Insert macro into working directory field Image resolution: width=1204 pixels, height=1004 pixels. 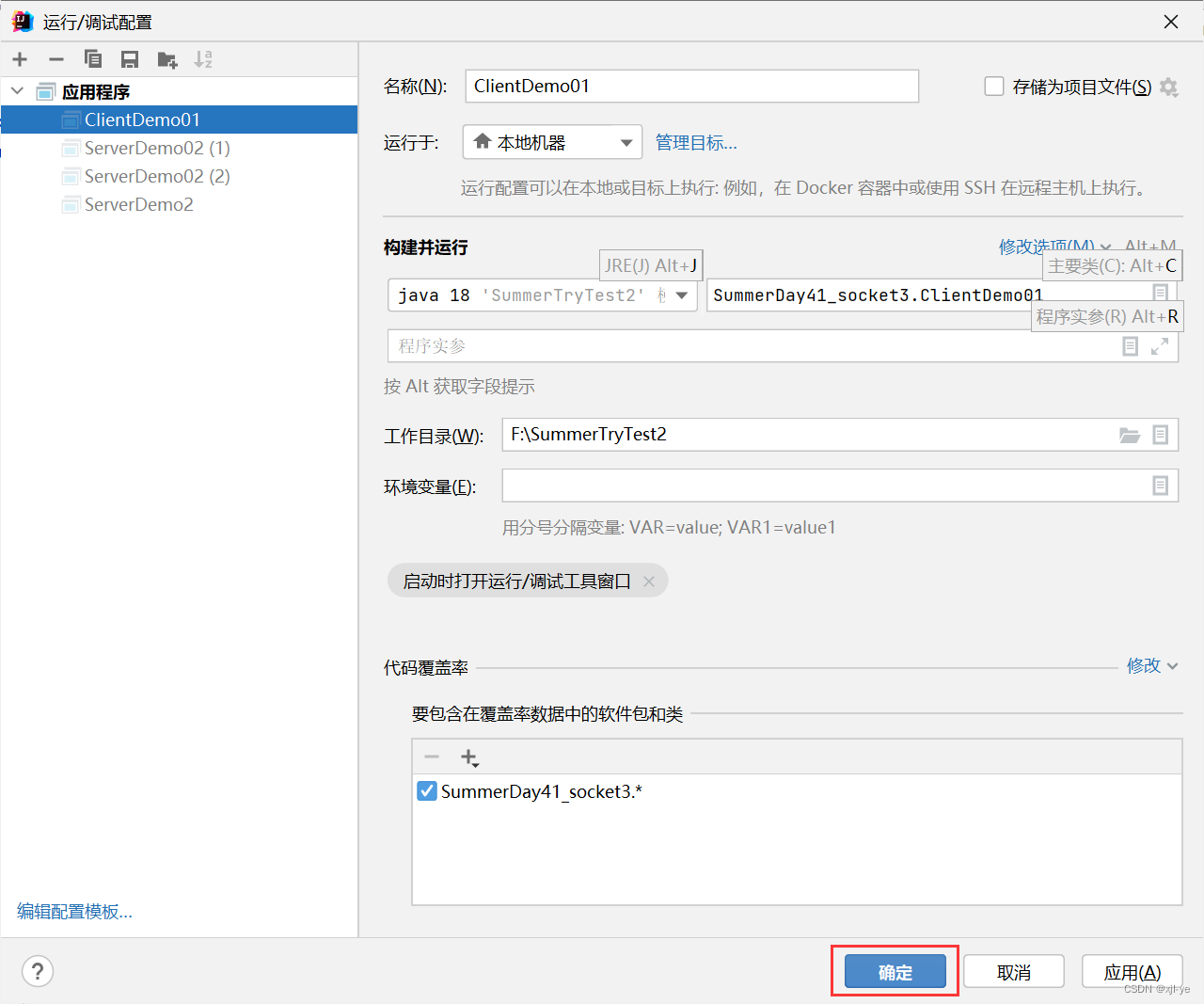pos(1160,435)
